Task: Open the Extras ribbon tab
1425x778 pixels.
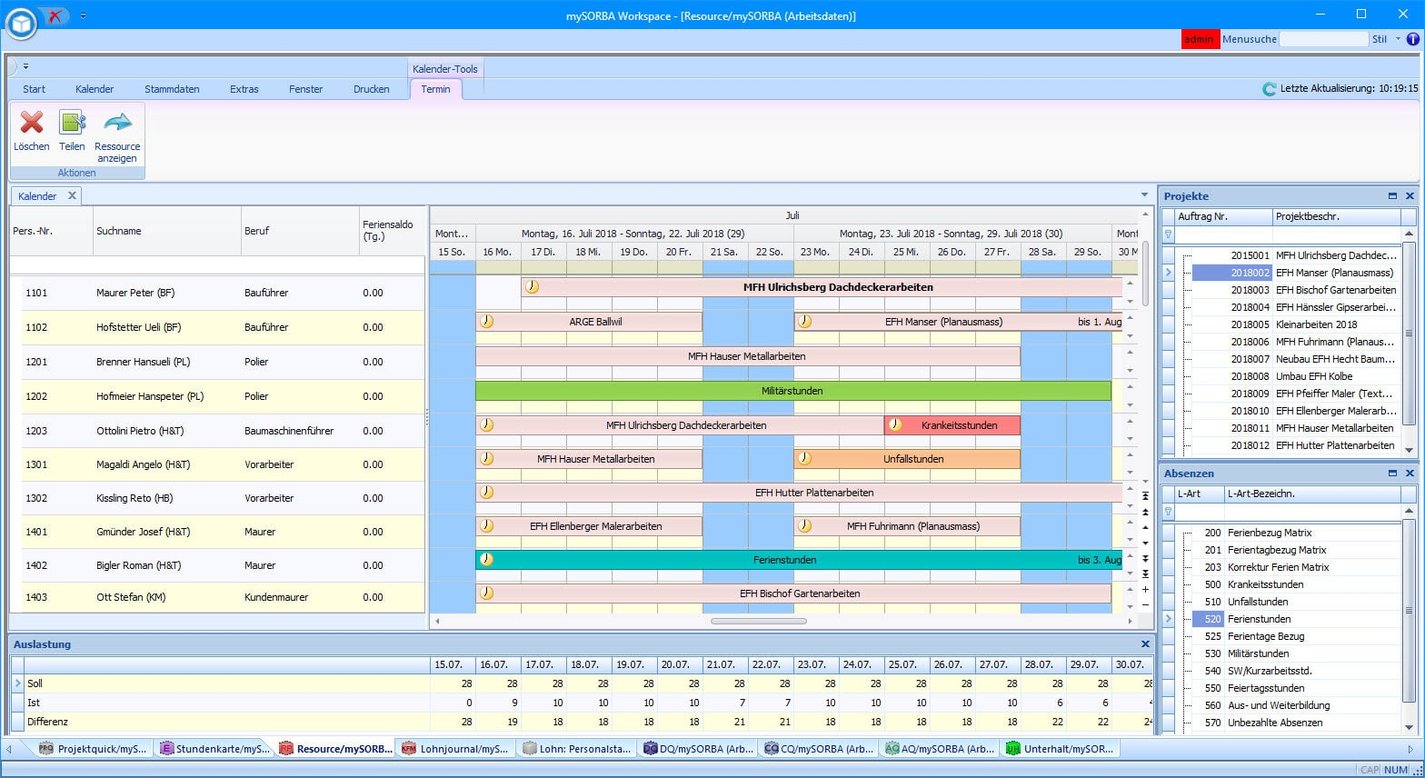Action: (244, 89)
